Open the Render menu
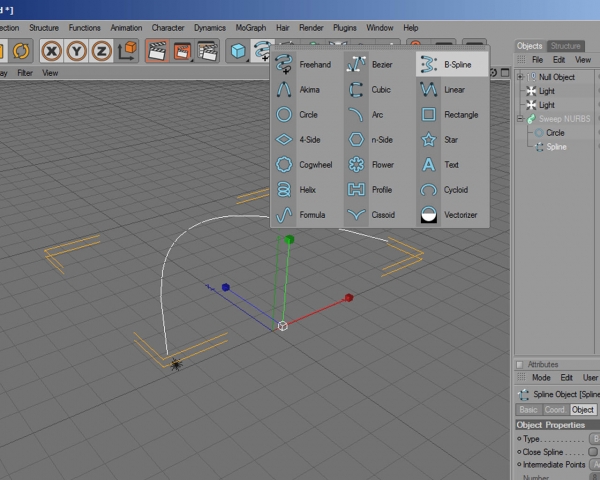 click(x=311, y=28)
